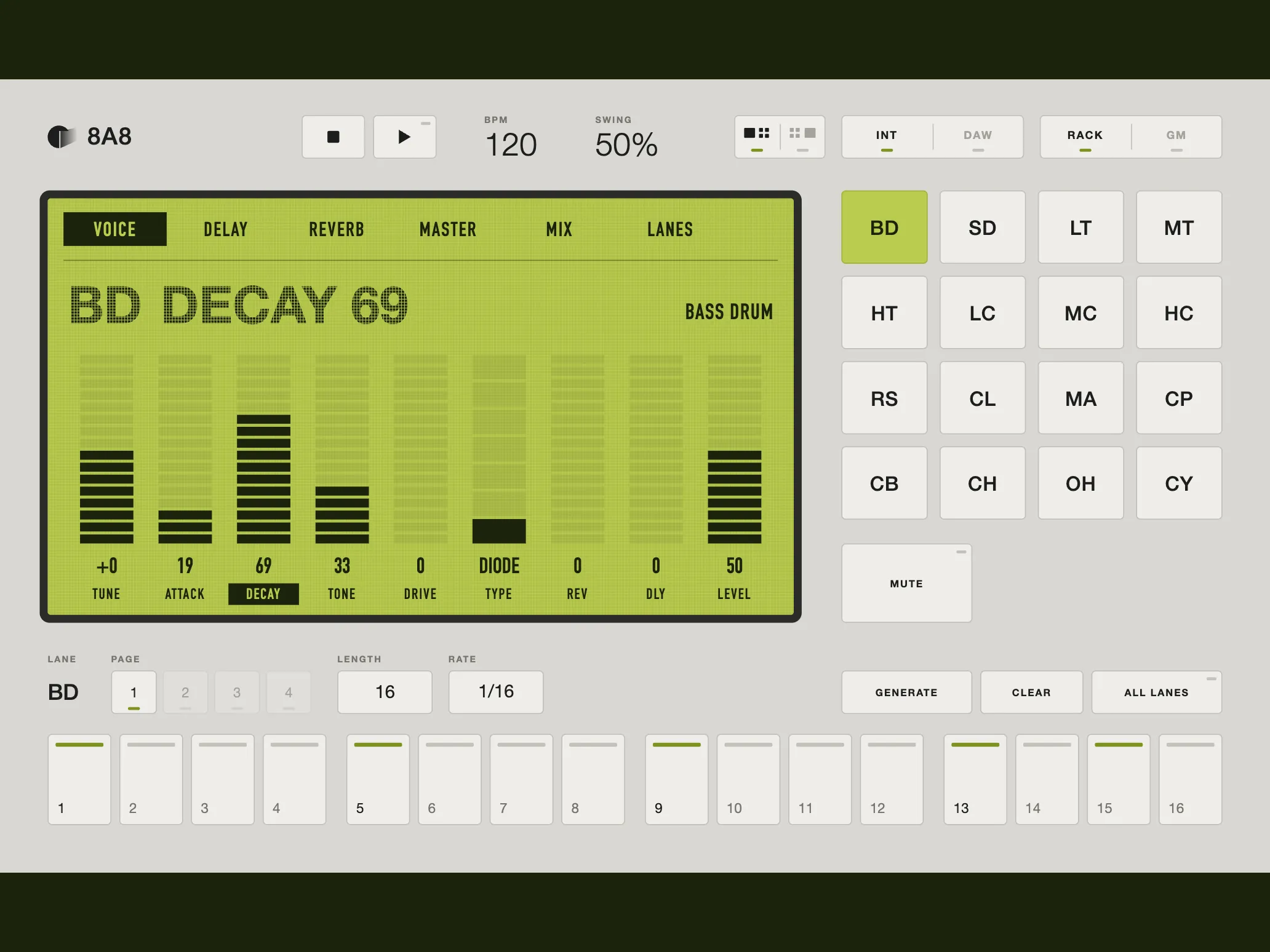The width and height of the screenshot is (1270, 952).
Task: Select the CH closed hi-hat pad
Action: [x=983, y=483]
